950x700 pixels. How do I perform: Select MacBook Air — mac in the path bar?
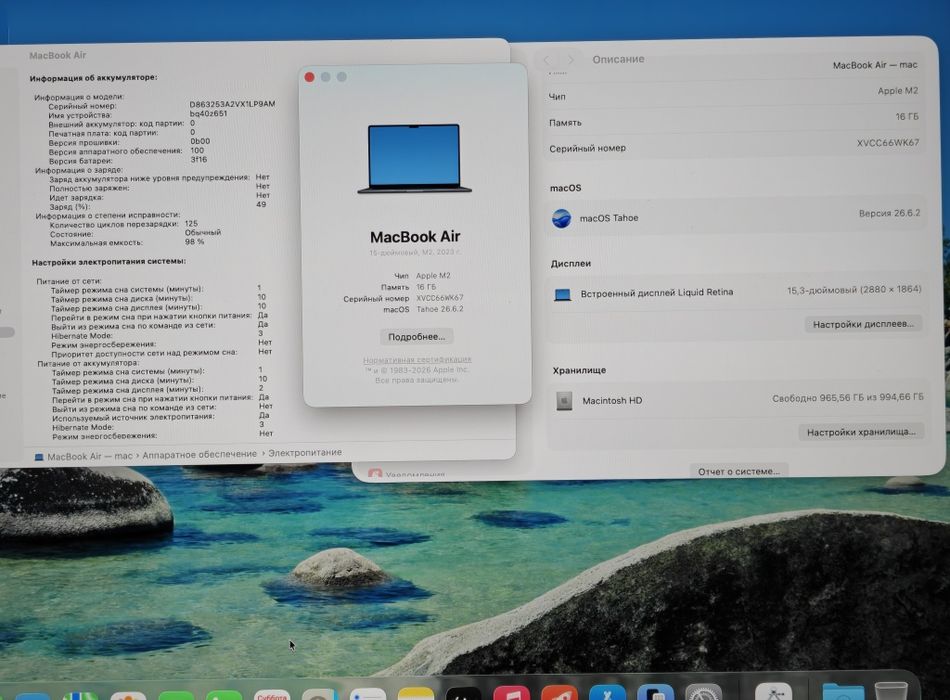[90, 456]
